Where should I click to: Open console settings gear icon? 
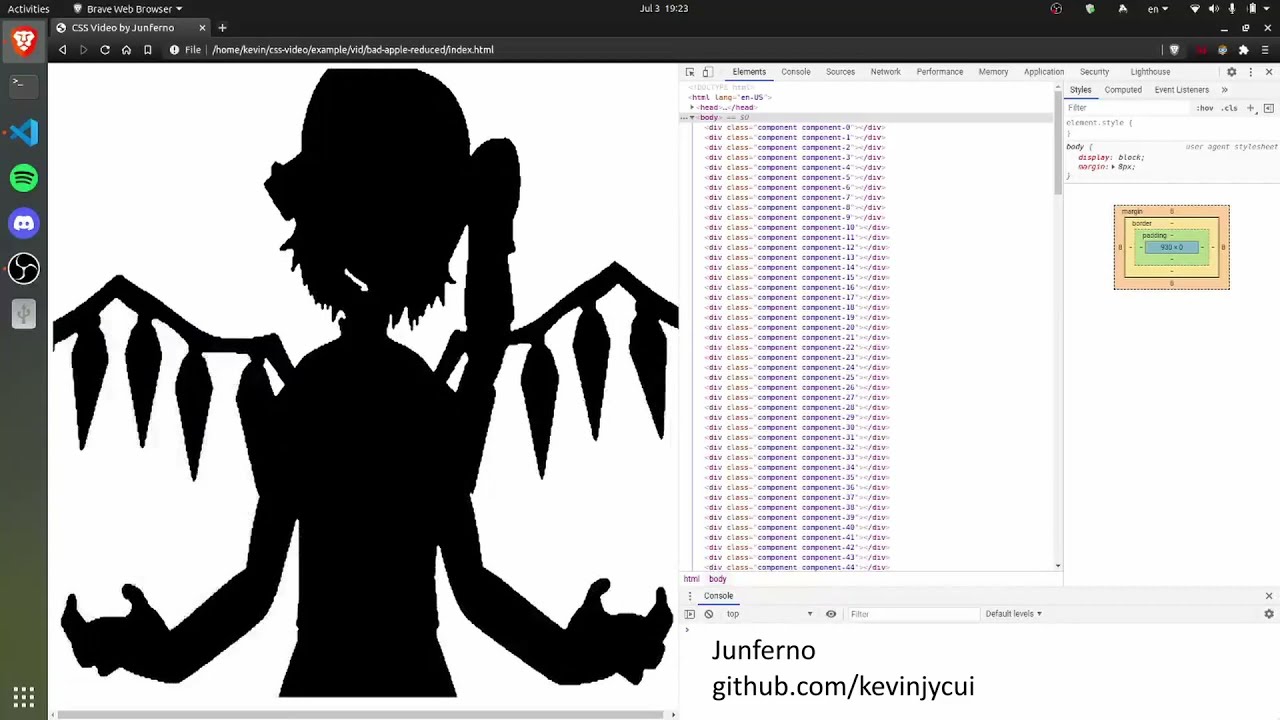[x=1269, y=614]
